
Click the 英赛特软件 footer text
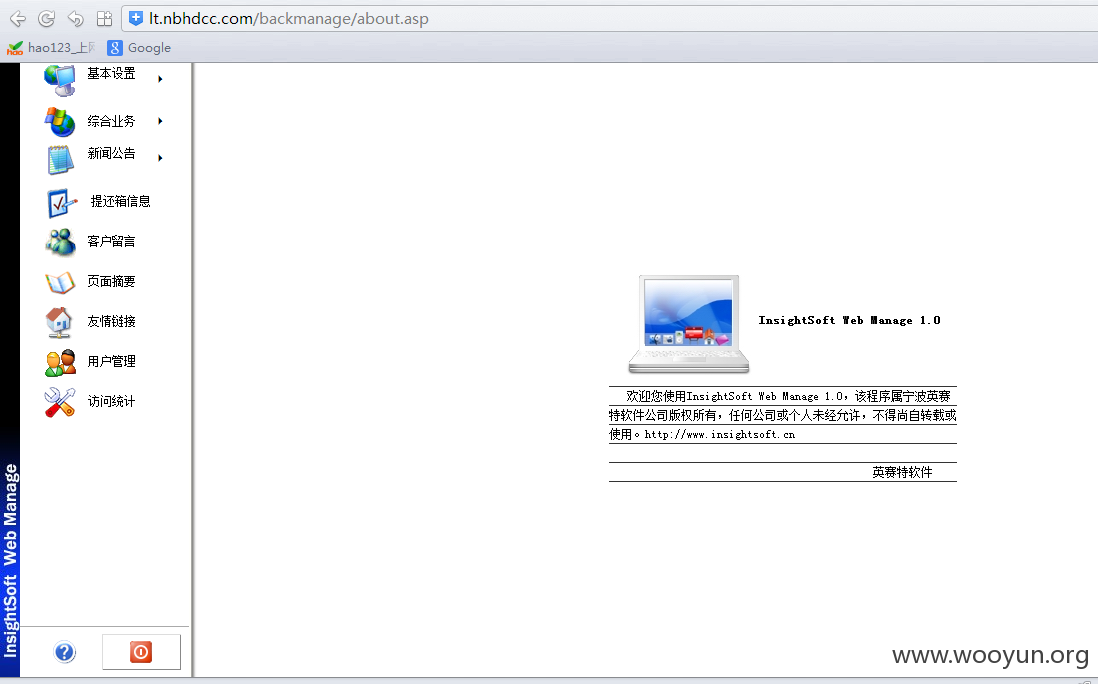[x=902, y=473]
